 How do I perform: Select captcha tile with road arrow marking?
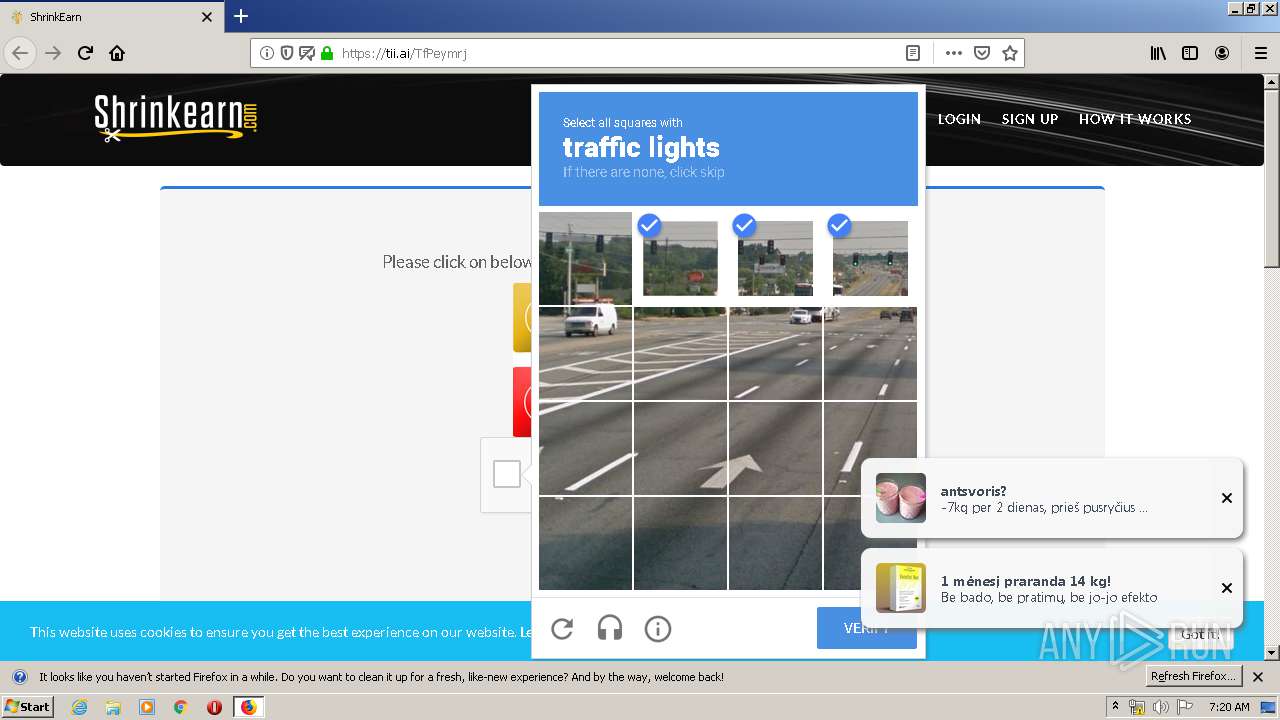click(x=775, y=448)
